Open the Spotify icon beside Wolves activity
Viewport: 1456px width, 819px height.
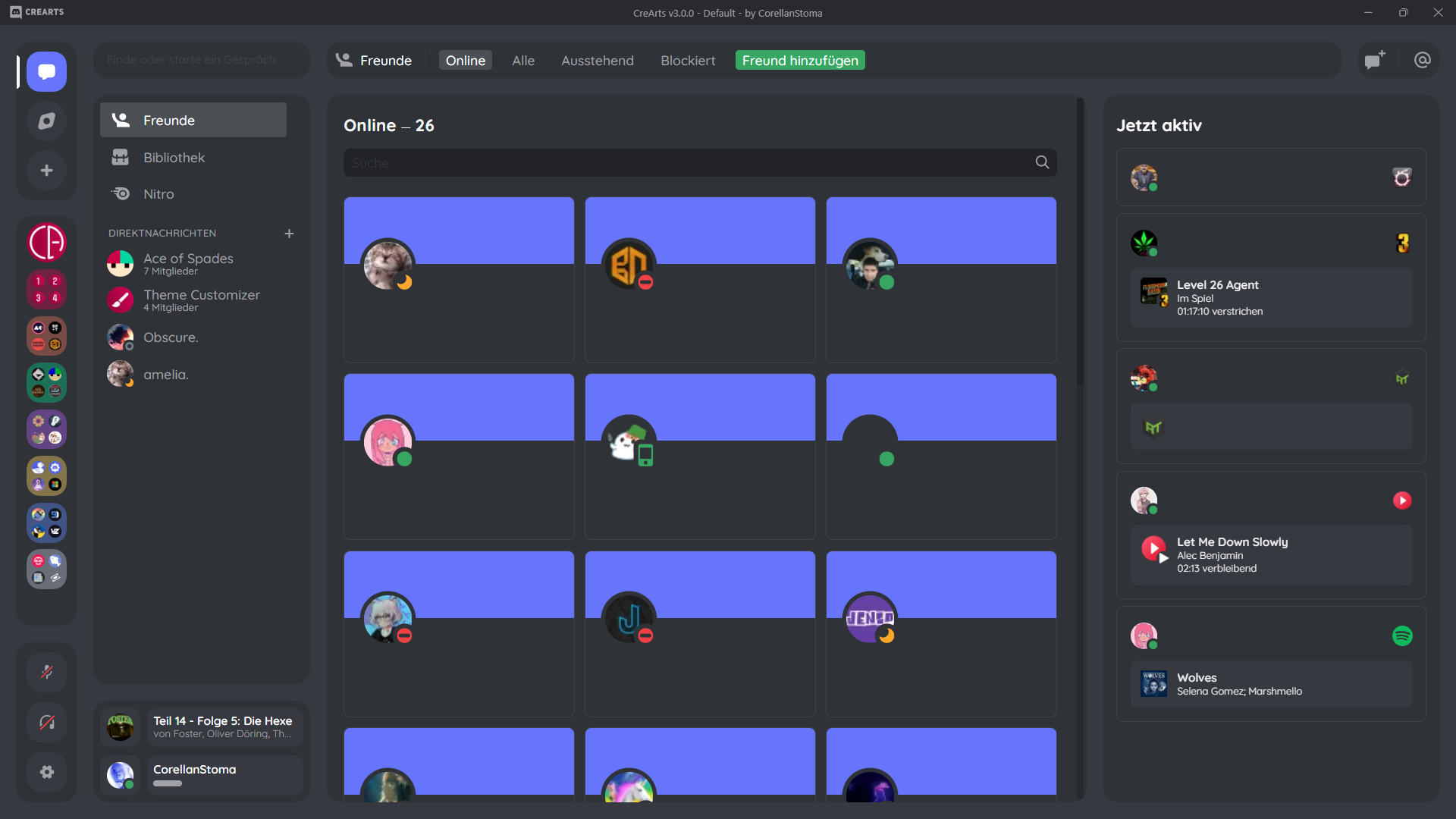(x=1402, y=635)
